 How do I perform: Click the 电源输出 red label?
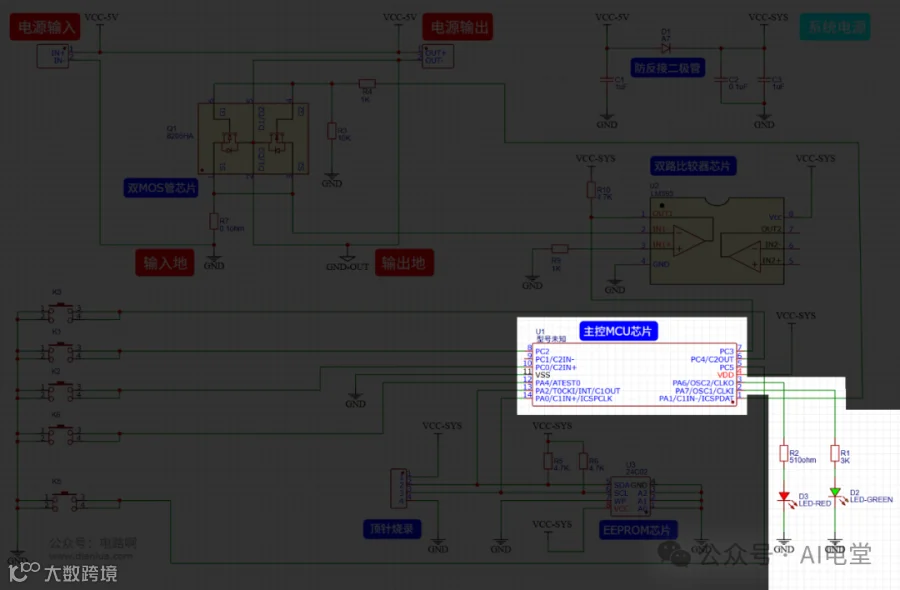(458, 27)
